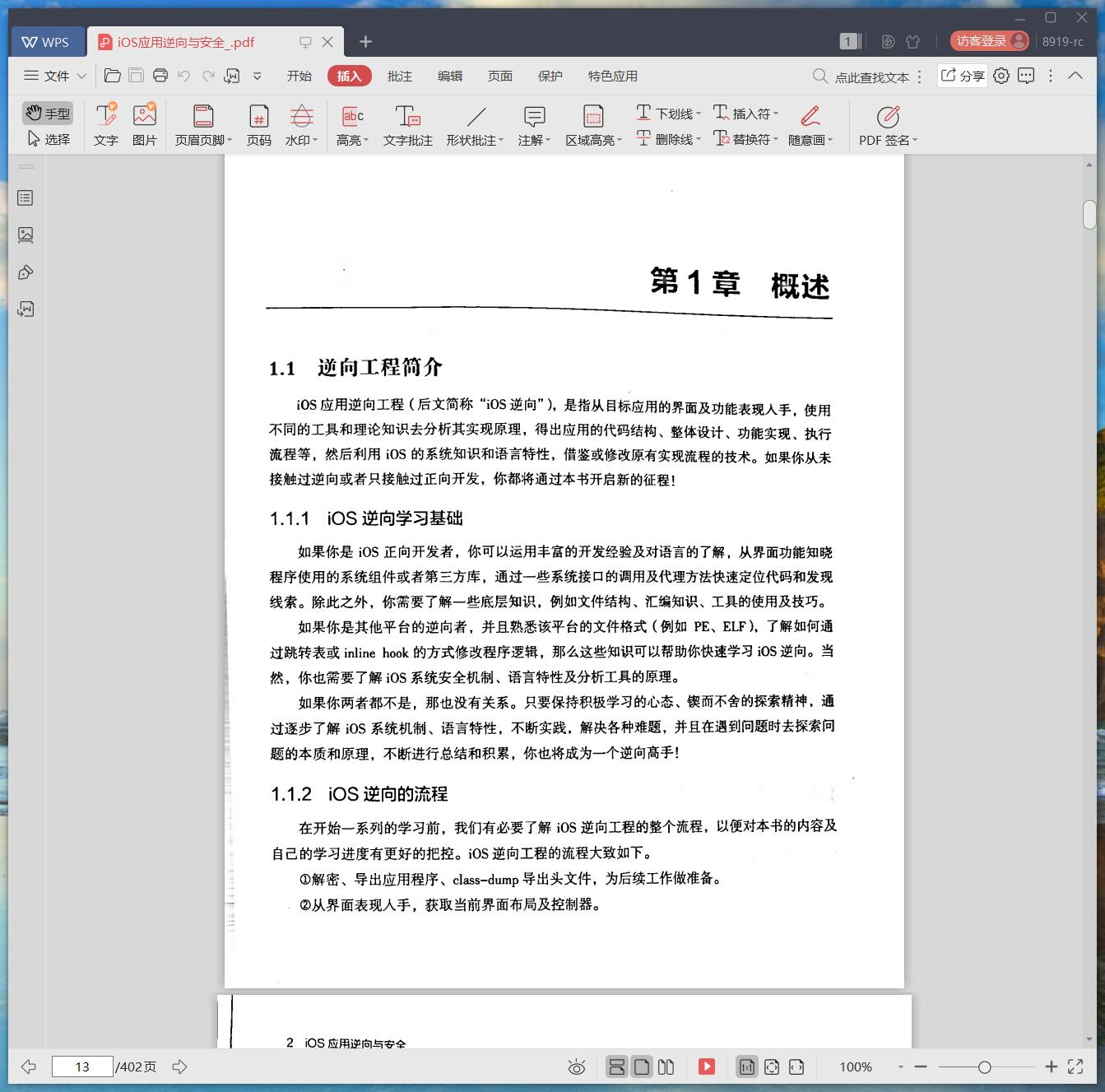Click the PDF convert icon in quick toolbar
The image size is (1105, 1092).
click(x=232, y=76)
